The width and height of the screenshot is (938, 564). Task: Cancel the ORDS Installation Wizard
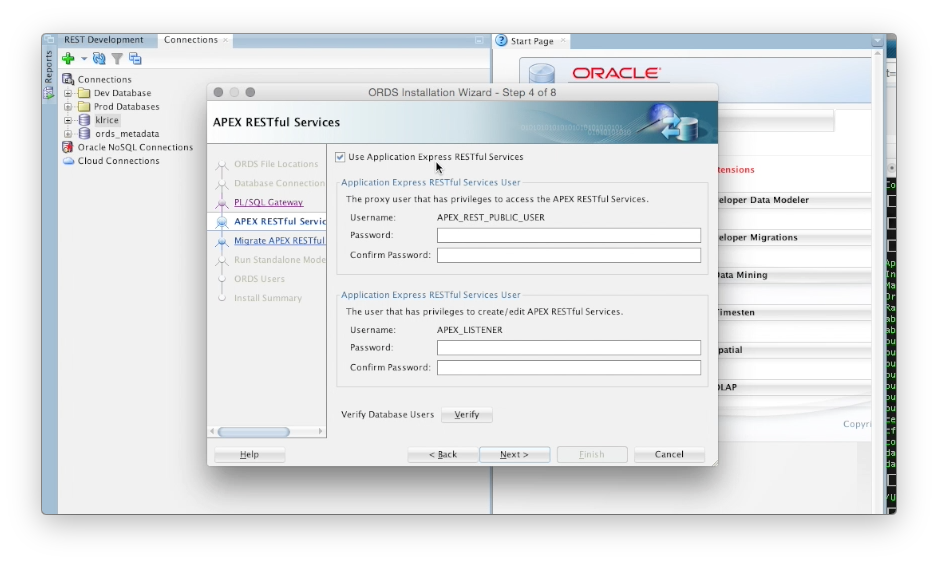pos(669,455)
